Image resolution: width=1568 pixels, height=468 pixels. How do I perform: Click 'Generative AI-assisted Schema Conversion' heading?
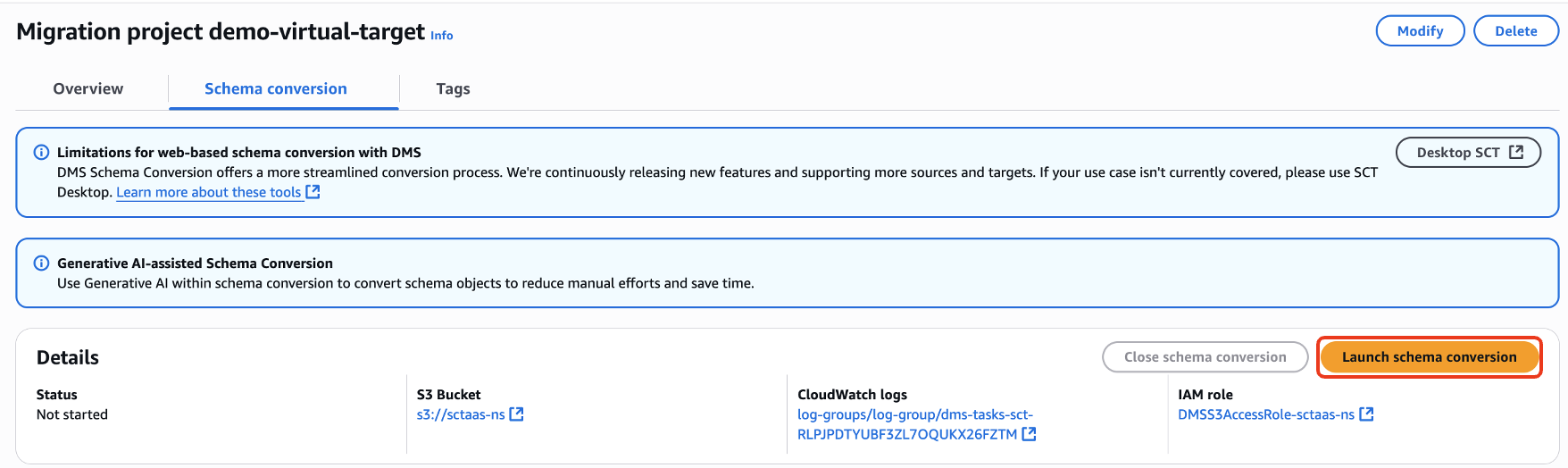point(195,263)
